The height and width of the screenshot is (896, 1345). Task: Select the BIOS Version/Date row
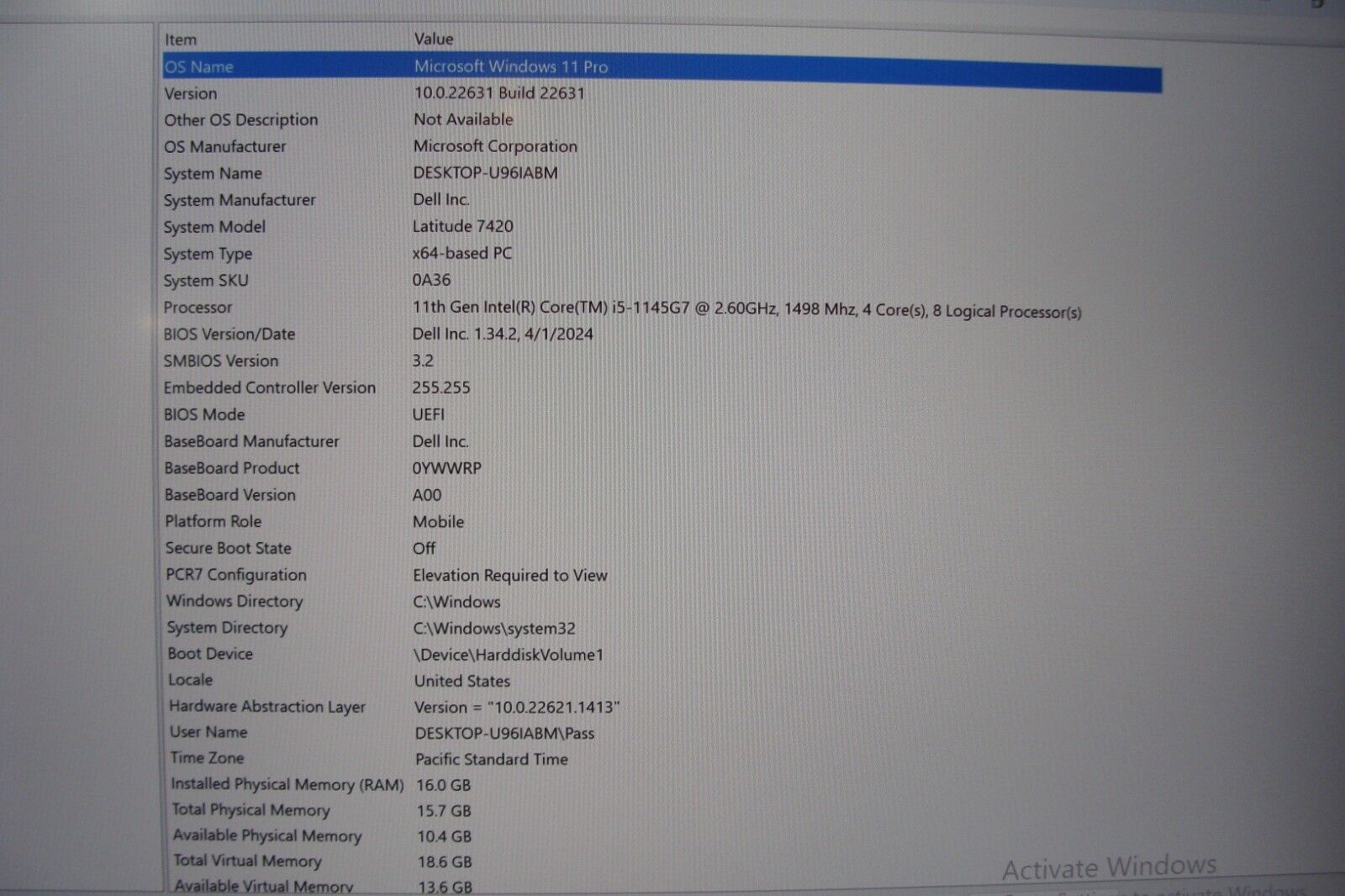tap(229, 335)
